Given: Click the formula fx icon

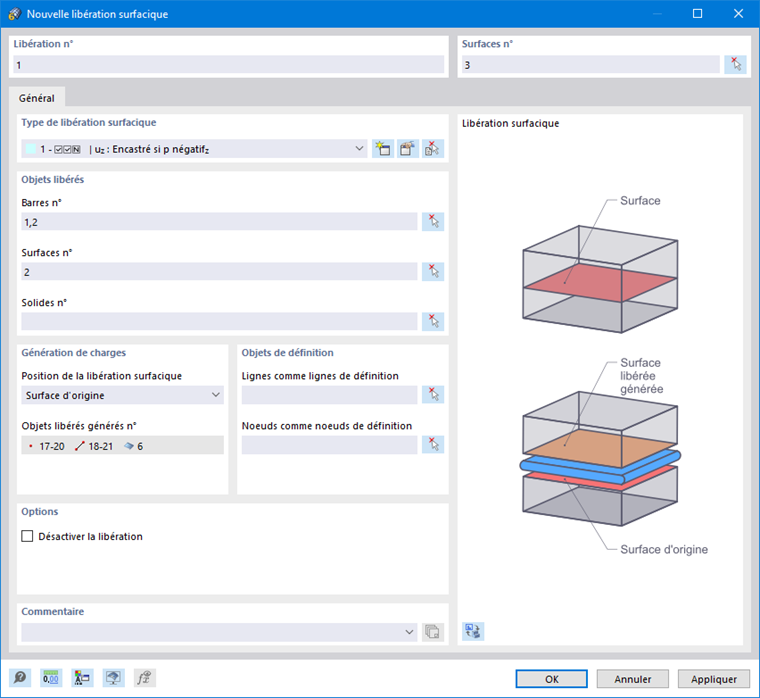Looking at the screenshot, I should (x=144, y=678).
